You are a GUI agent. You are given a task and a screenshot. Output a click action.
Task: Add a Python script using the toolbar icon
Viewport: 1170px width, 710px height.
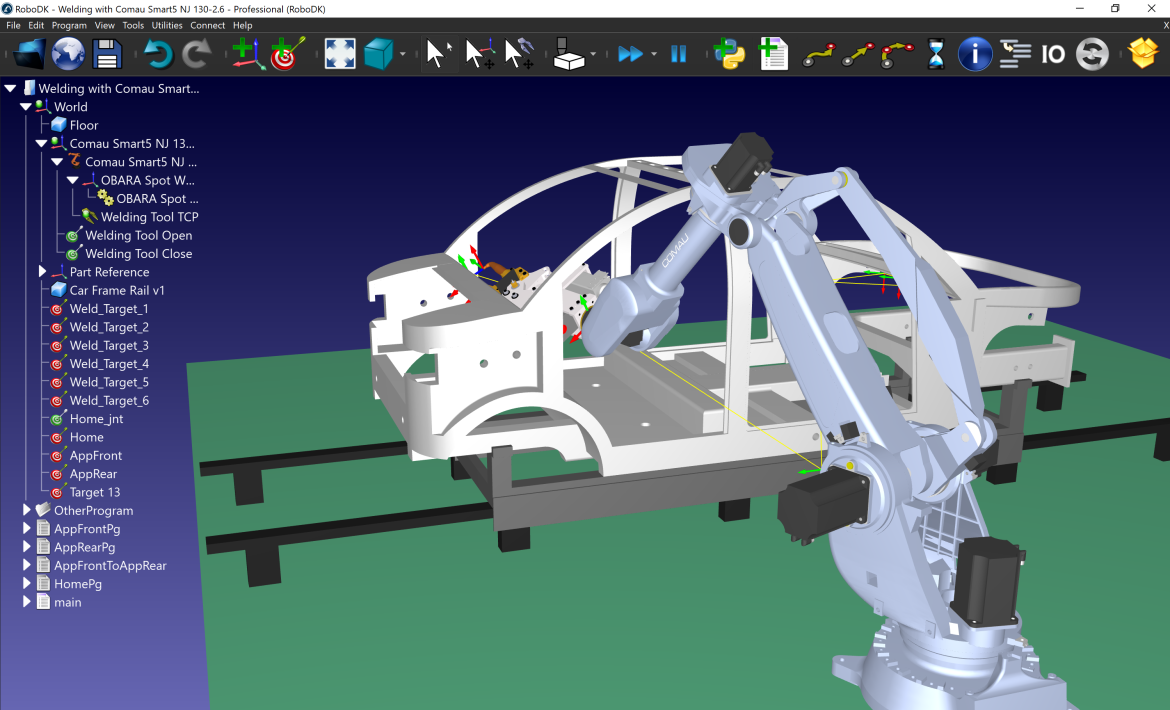pyautogui.click(x=729, y=54)
